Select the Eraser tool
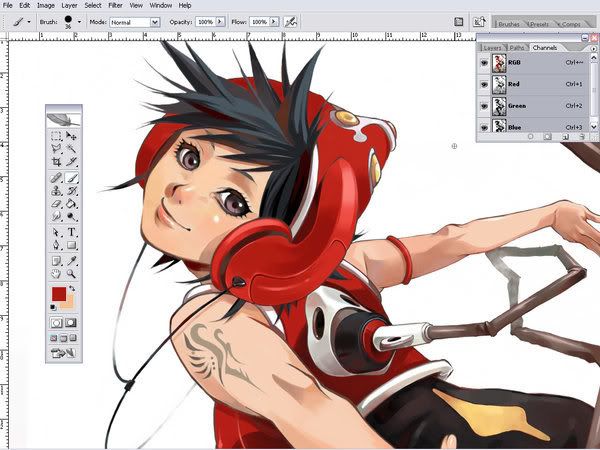Screen dimensions: 600x450 56,204
